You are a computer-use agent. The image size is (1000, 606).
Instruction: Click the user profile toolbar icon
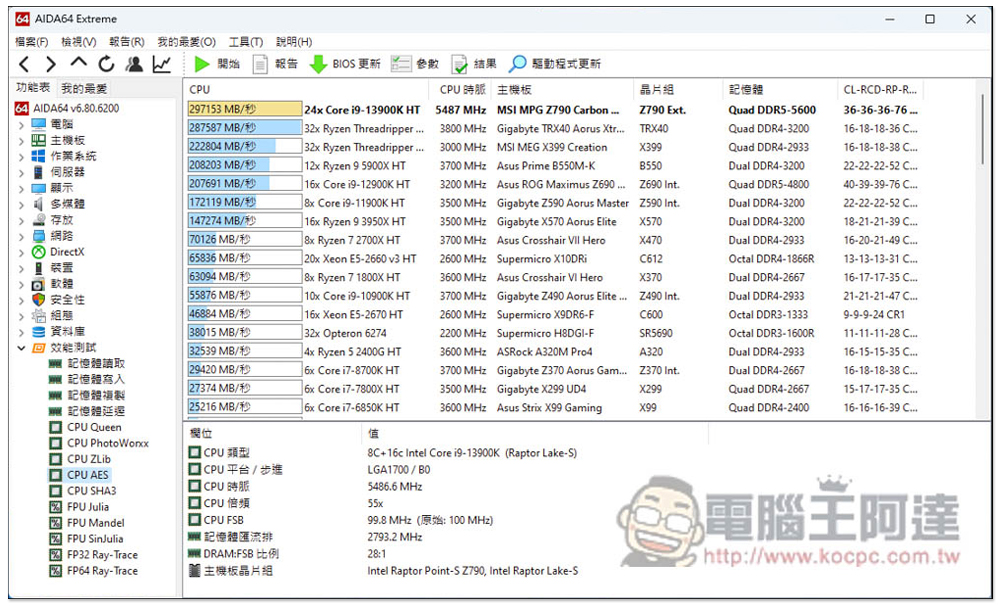tap(134, 64)
